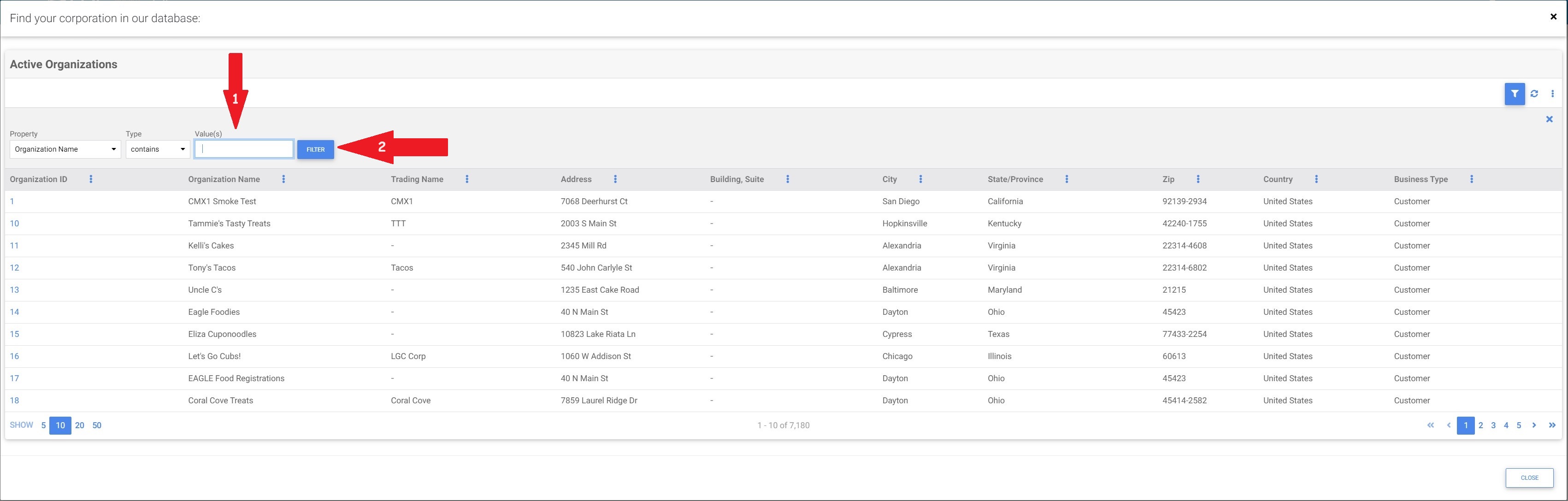Viewport: 1568px width, 501px height.
Task: Show 5 rows per page
Action: [x=43, y=425]
